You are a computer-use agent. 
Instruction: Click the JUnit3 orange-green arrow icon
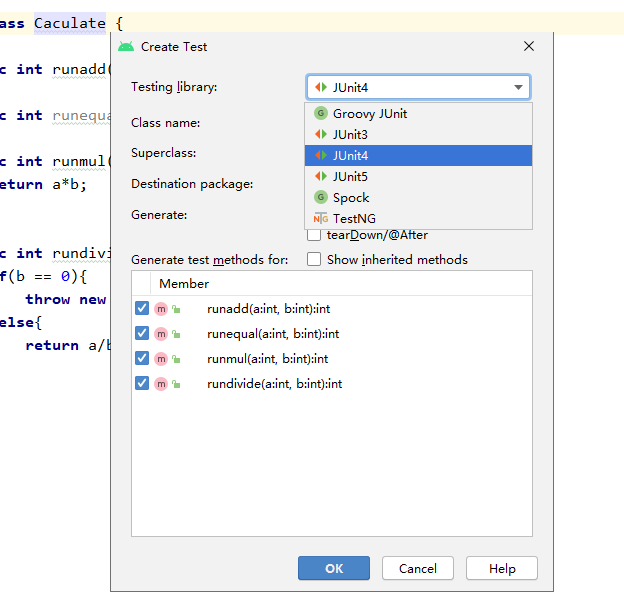click(x=321, y=134)
